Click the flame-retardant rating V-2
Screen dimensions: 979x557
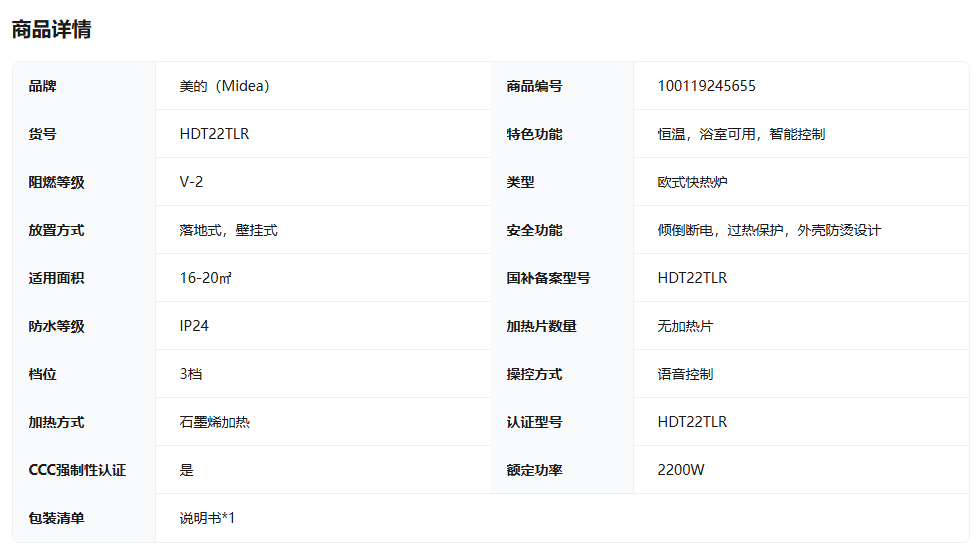(191, 182)
